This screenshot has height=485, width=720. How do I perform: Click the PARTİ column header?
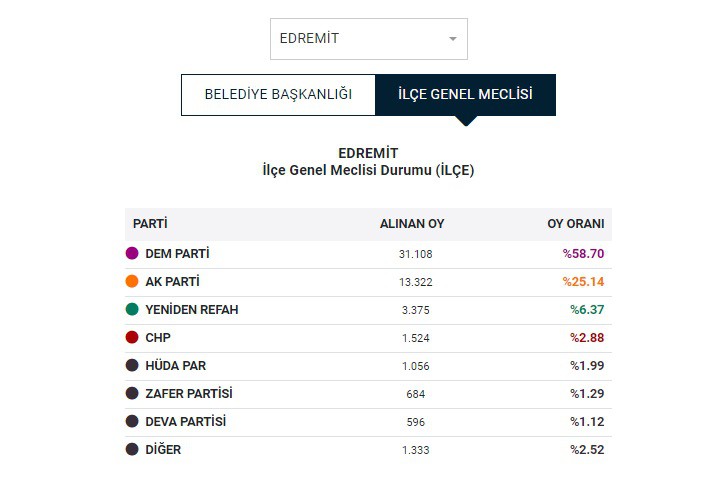[150, 224]
